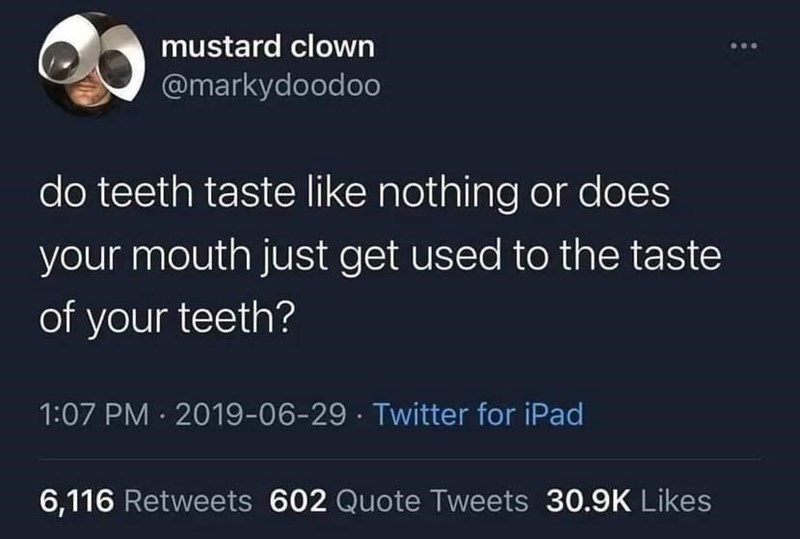Click the 602 quote count number
Image resolution: width=800 pixels, height=539 pixels.
click(x=298, y=501)
